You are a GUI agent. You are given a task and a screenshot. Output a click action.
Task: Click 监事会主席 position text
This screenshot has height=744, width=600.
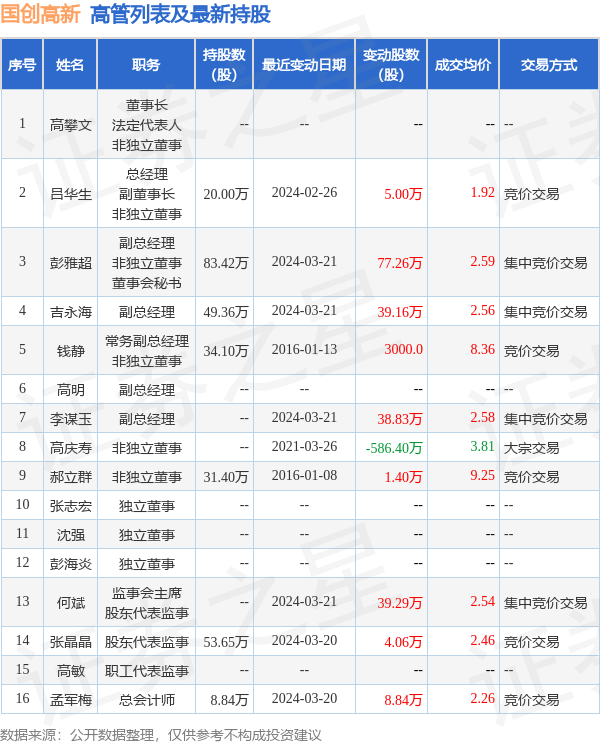click(x=147, y=593)
